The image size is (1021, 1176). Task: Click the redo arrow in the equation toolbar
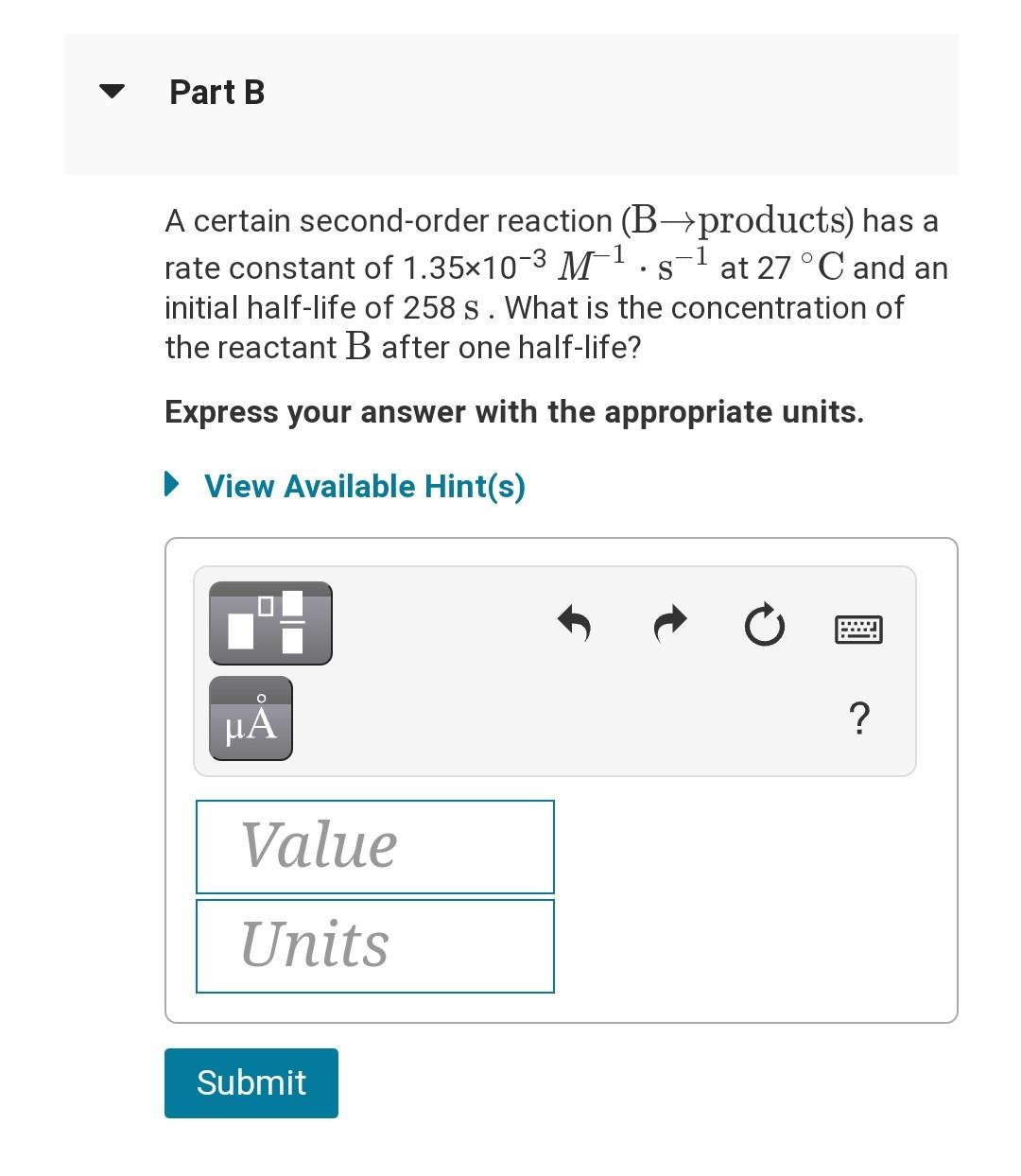click(669, 625)
